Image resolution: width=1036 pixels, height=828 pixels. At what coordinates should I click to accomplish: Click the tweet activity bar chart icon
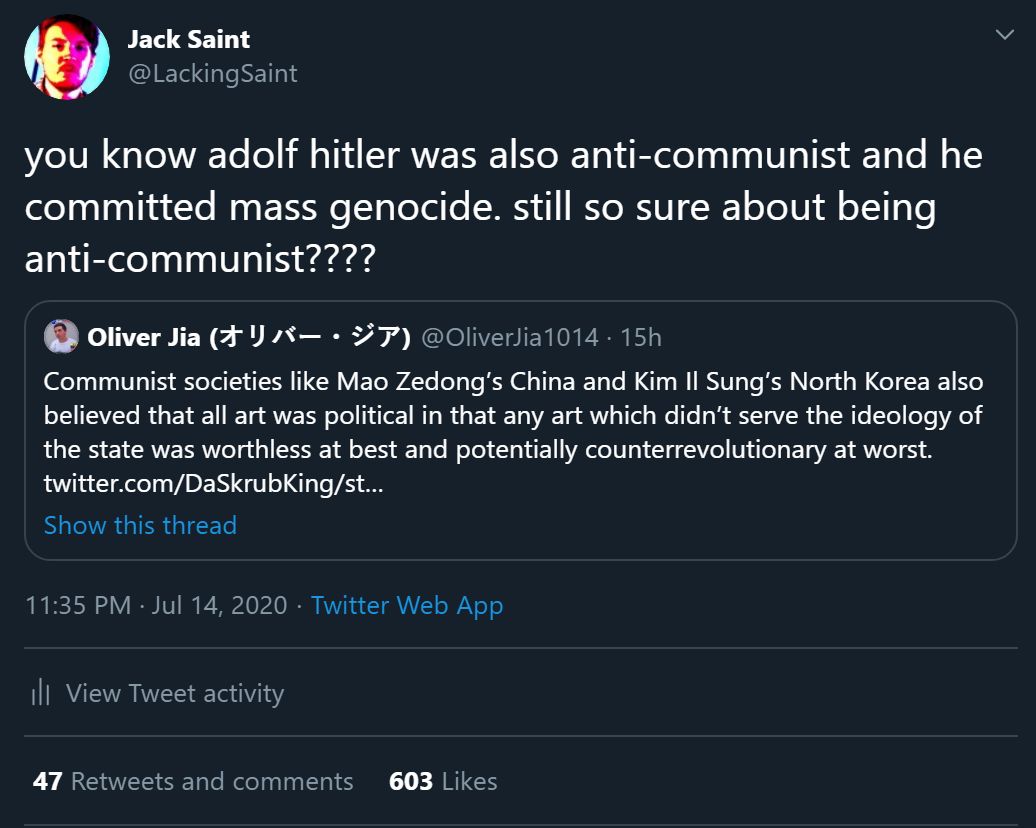point(41,693)
